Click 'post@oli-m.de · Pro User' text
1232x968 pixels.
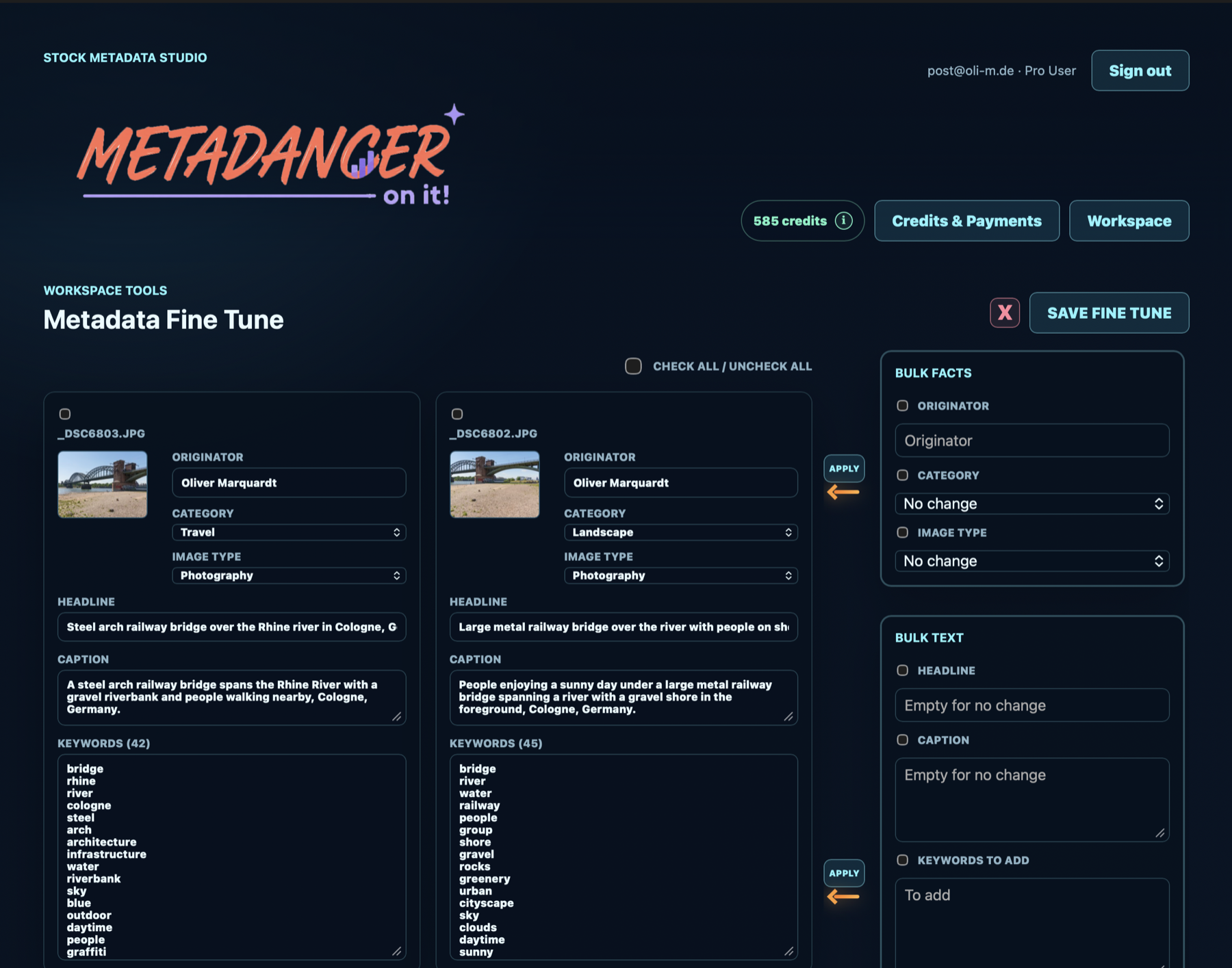point(1001,70)
